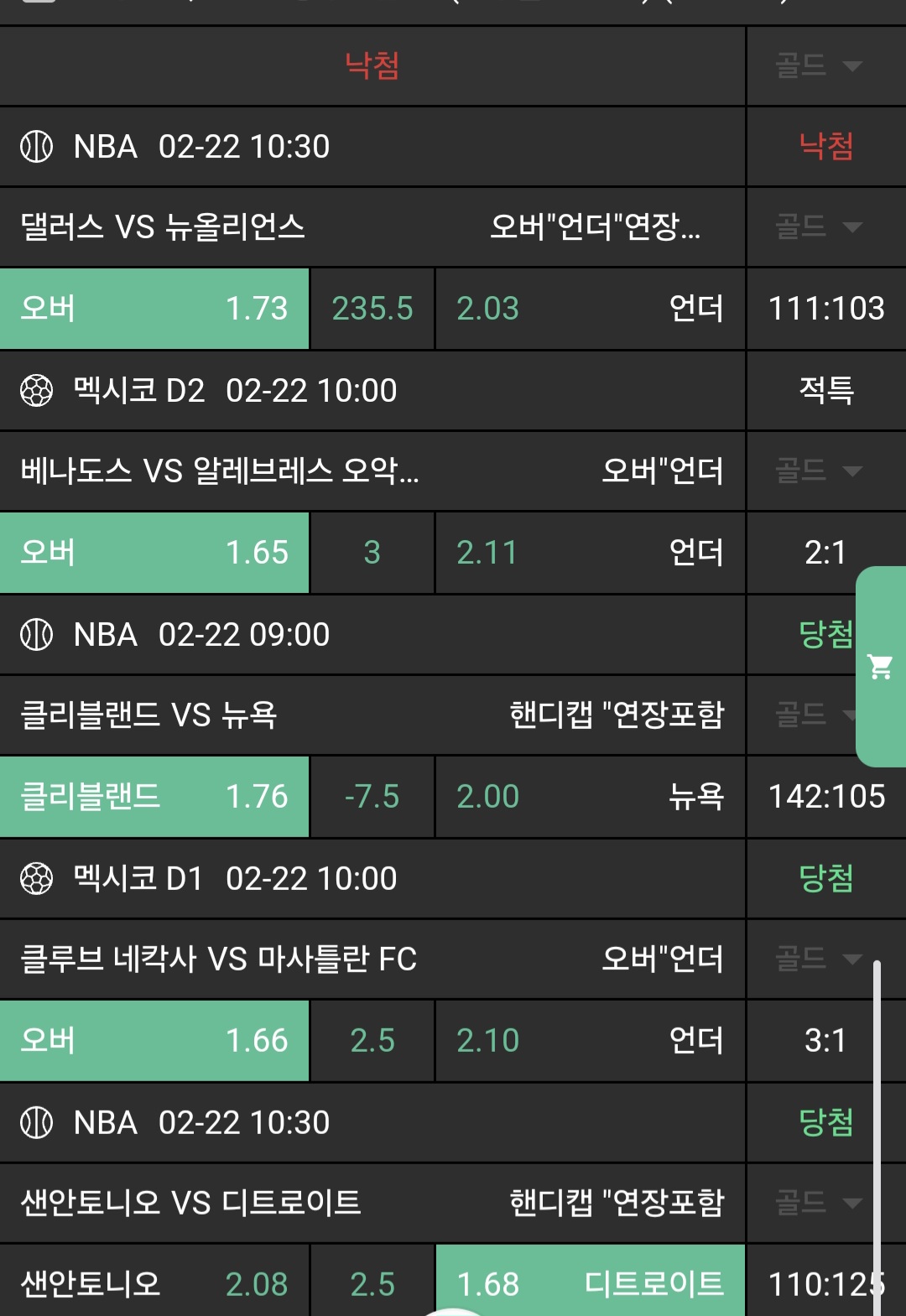The image size is (906, 1316).
Task: Click the soccer ball icon for 멕시코 D2
Action: point(36,390)
